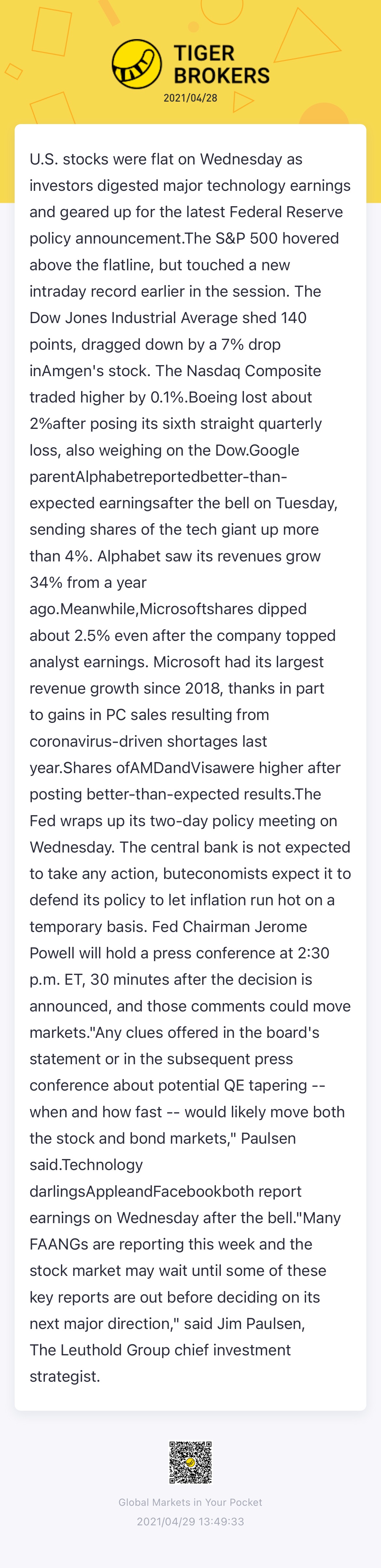Viewport: 381px width, 1568px height.
Task: Click the Tiger Brokers tiger logo
Action: tap(137, 64)
